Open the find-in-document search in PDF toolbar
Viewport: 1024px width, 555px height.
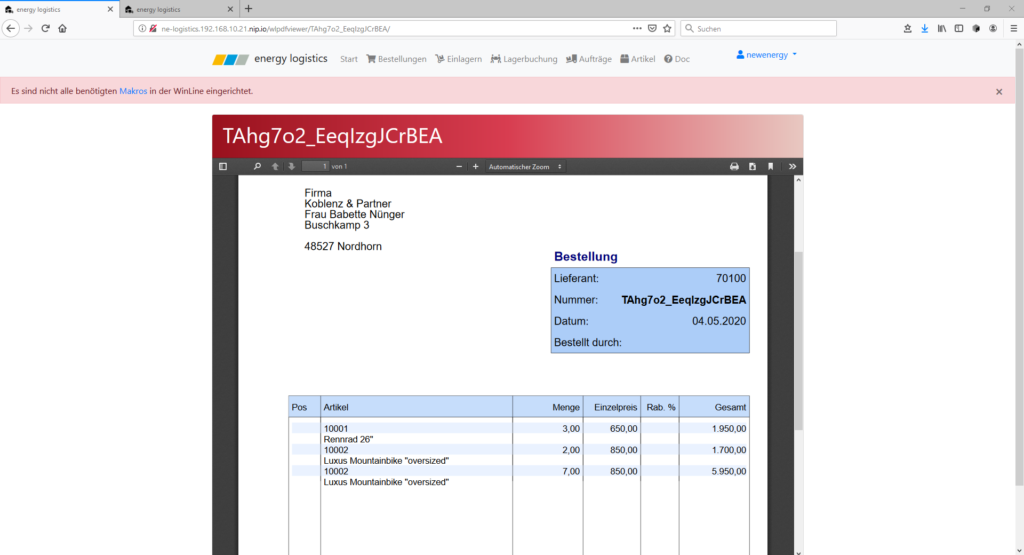coord(257,166)
